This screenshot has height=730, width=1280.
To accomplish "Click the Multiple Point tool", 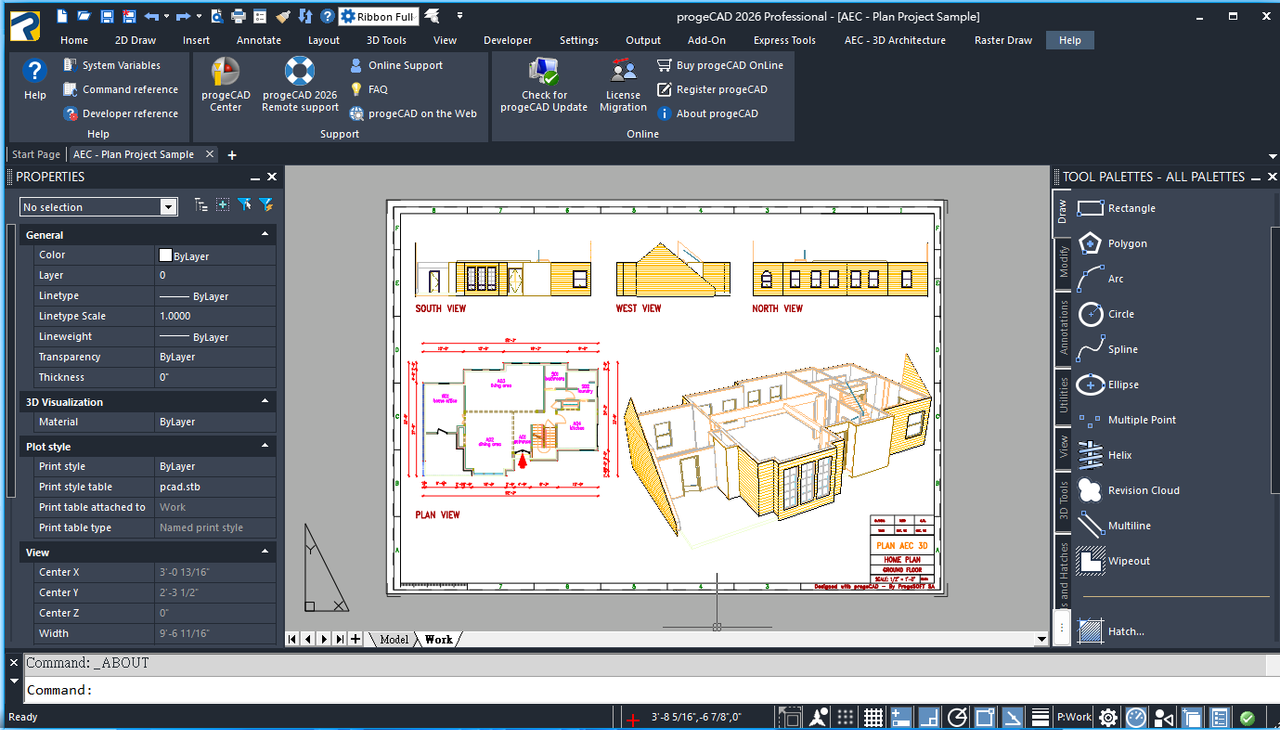I will (x=1128, y=420).
